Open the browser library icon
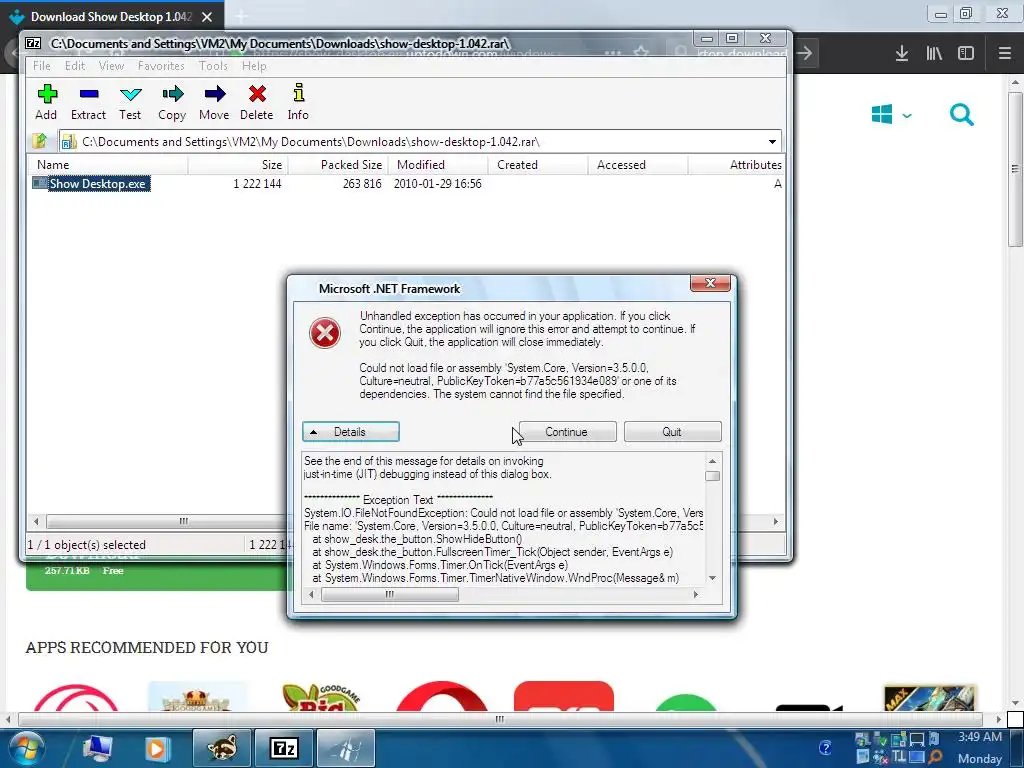This screenshot has width=1024, height=768. 934,53
